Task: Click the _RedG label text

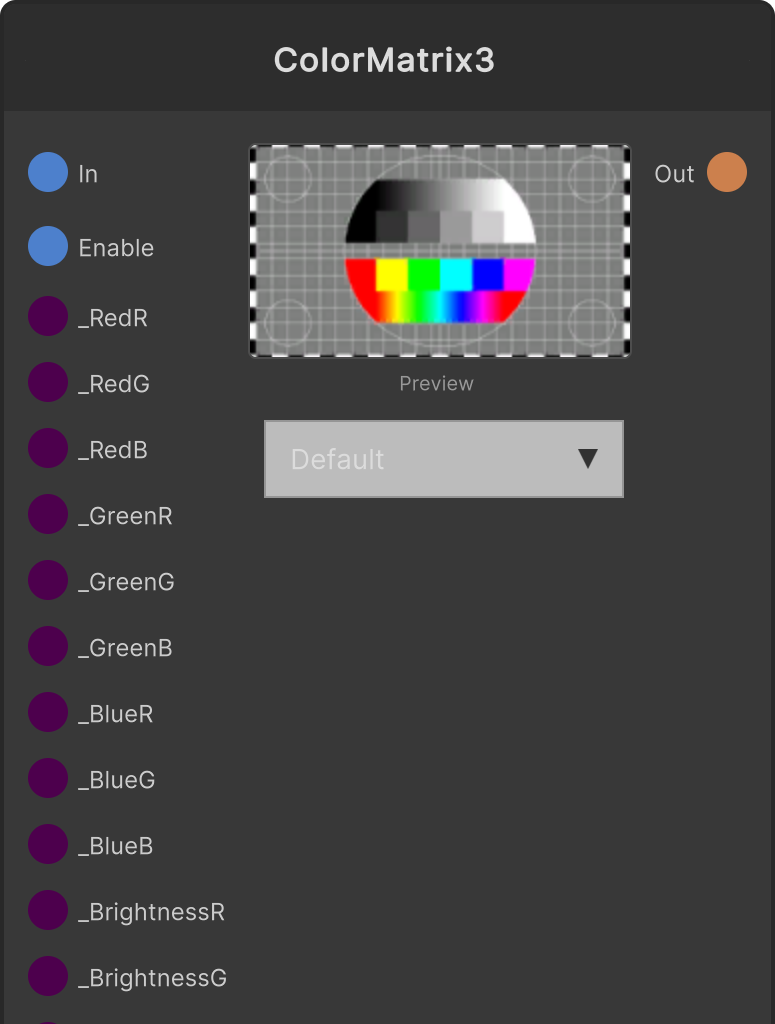Action: [x=114, y=385]
